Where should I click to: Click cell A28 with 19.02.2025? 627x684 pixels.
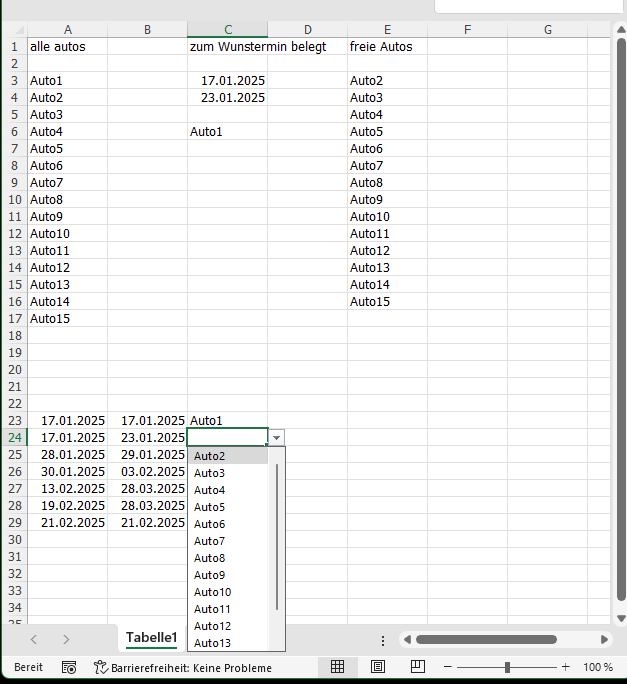click(x=68, y=506)
